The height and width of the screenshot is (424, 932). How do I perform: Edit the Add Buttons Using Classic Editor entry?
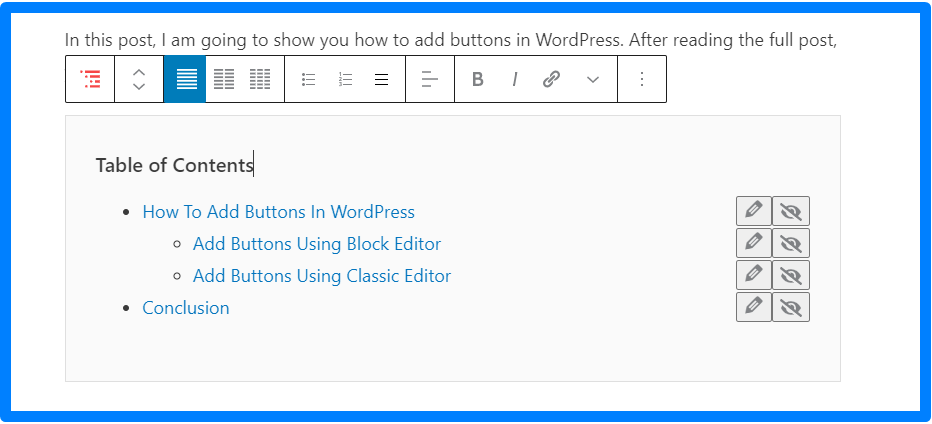pos(754,275)
